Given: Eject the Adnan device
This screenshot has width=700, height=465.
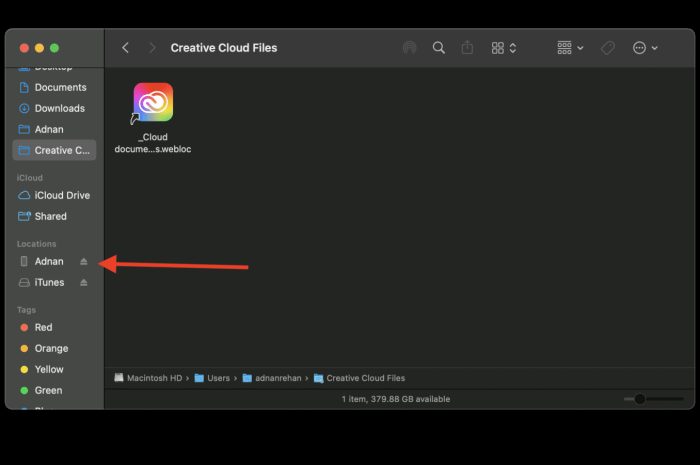Looking at the screenshot, I should tap(83, 262).
